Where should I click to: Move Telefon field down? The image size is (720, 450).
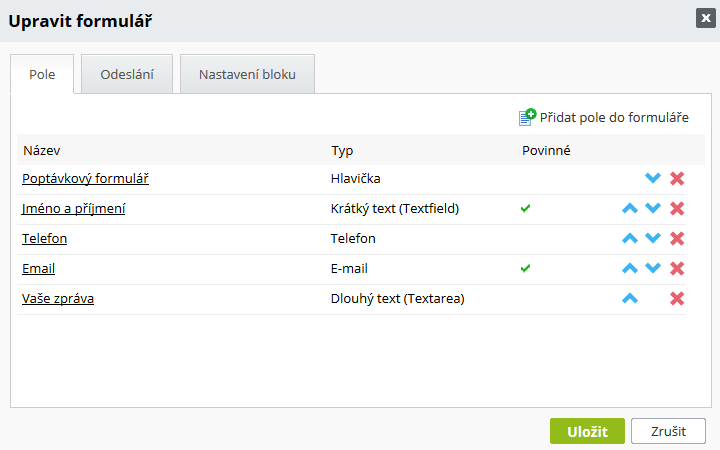(x=652, y=238)
